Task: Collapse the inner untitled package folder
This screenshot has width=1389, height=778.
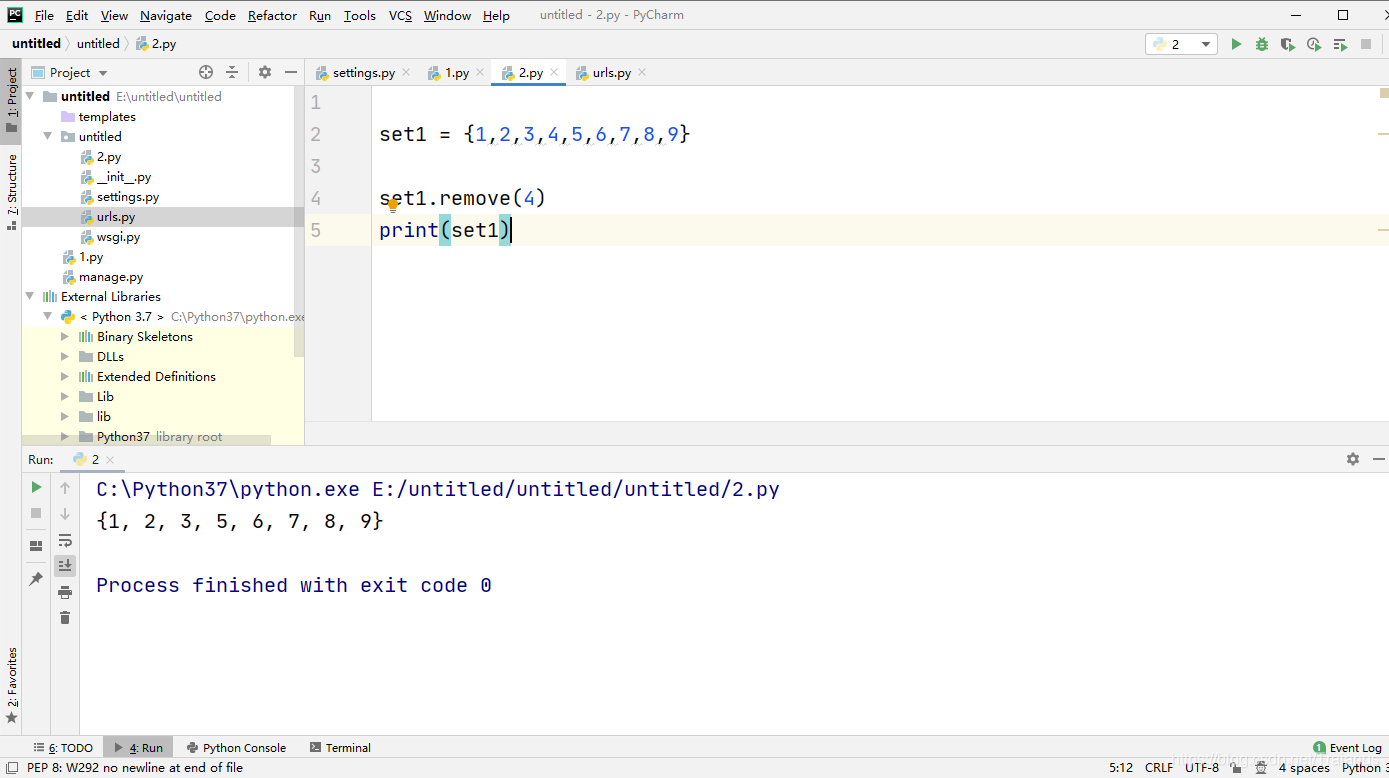Action: coord(48,136)
